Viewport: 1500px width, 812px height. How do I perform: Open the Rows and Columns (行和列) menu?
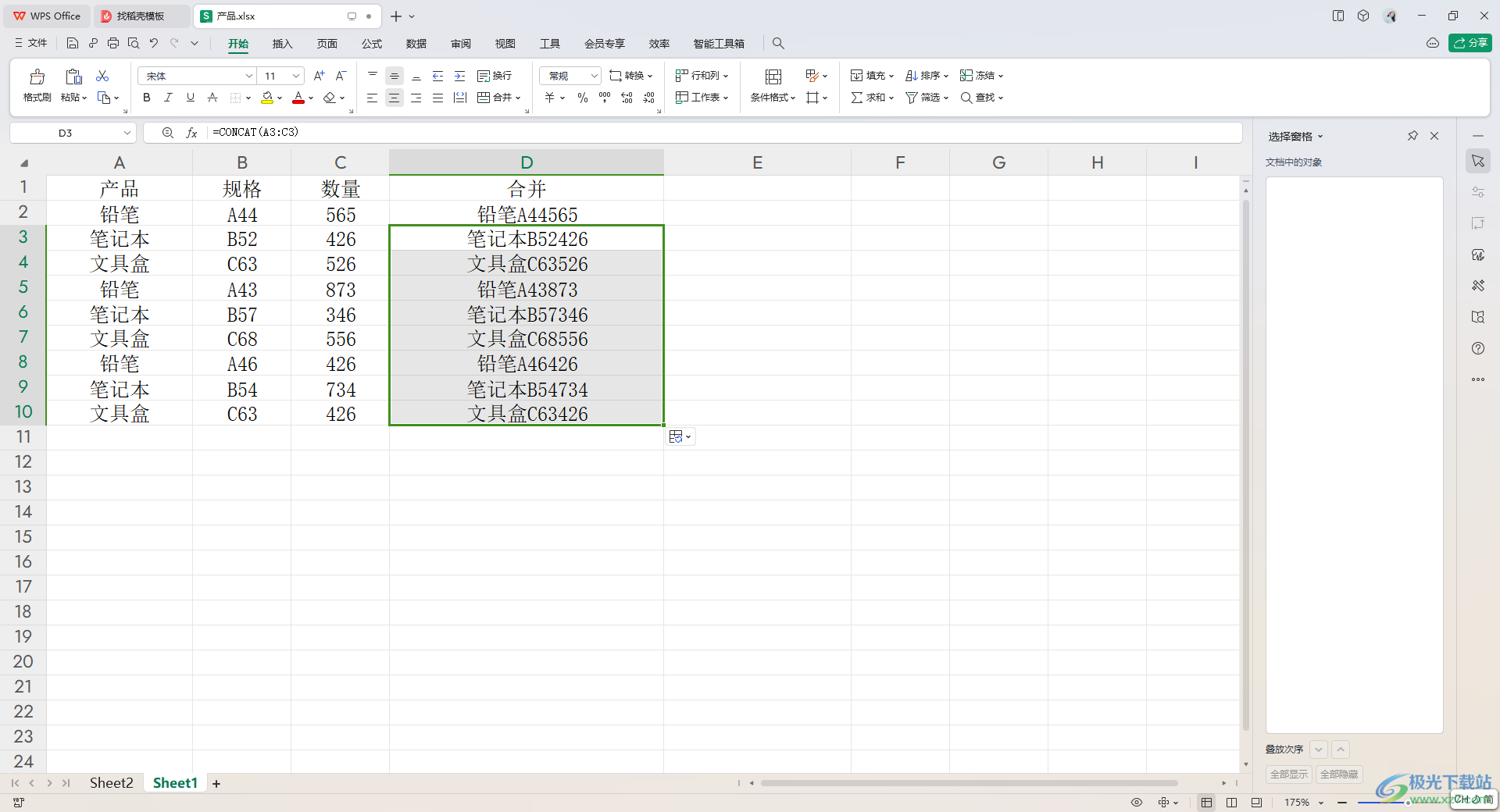[702, 76]
